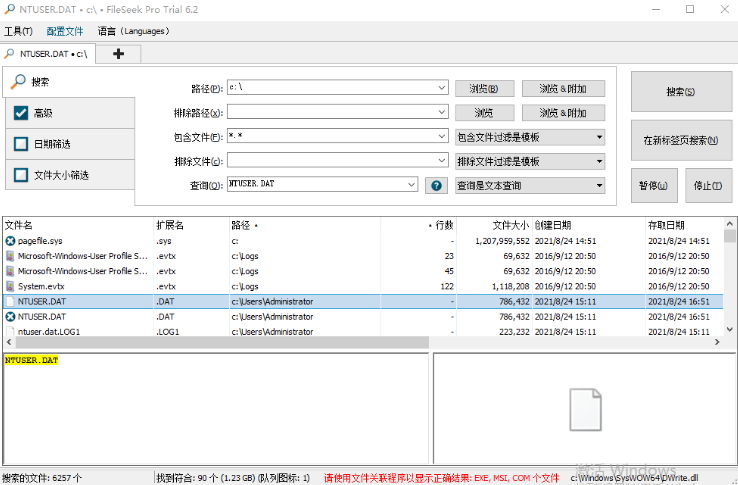Click file icon of ntuser.dat.LOG1 row
The height and width of the screenshot is (485, 738).
[x=10, y=331]
